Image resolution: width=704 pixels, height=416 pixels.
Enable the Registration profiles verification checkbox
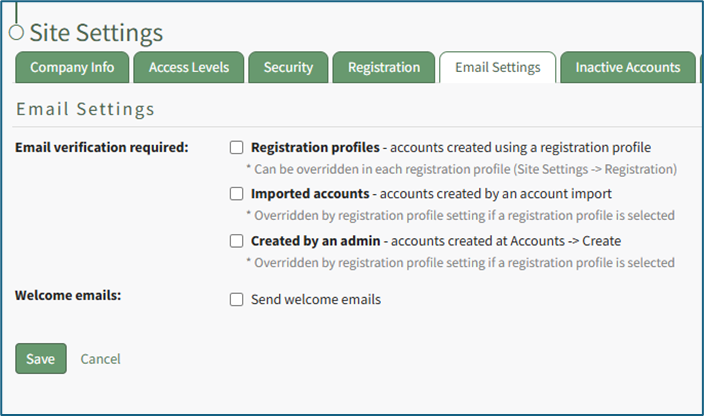click(237, 147)
